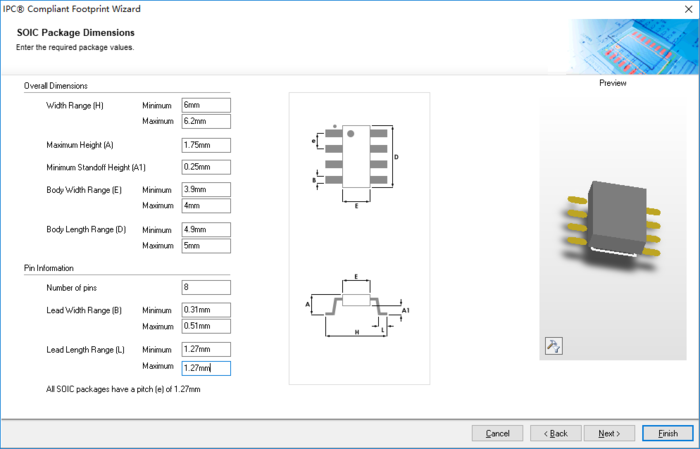Click the Maximum Height (A) input
This screenshot has width=700, height=449.
click(x=205, y=145)
